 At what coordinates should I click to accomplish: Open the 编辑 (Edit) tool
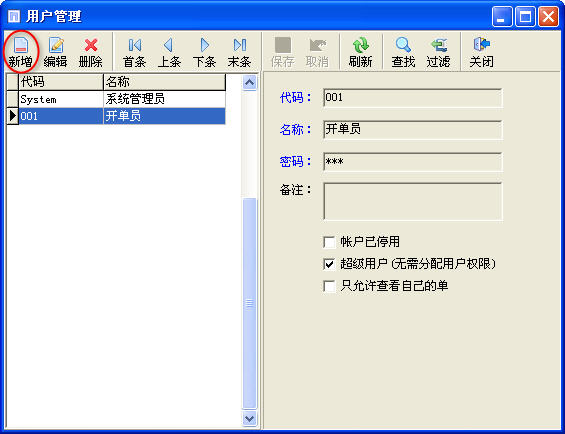point(55,52)
